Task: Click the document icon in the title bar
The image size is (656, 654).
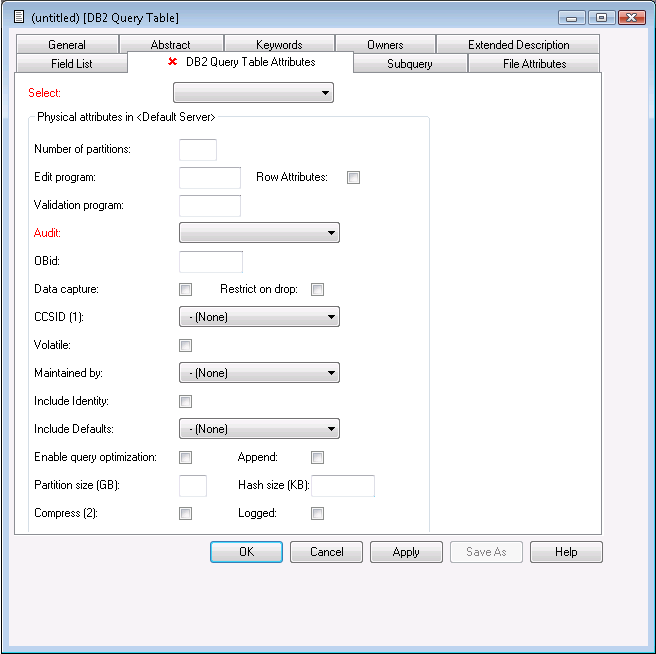Action: pyautogui.click(x=18, y=17)
